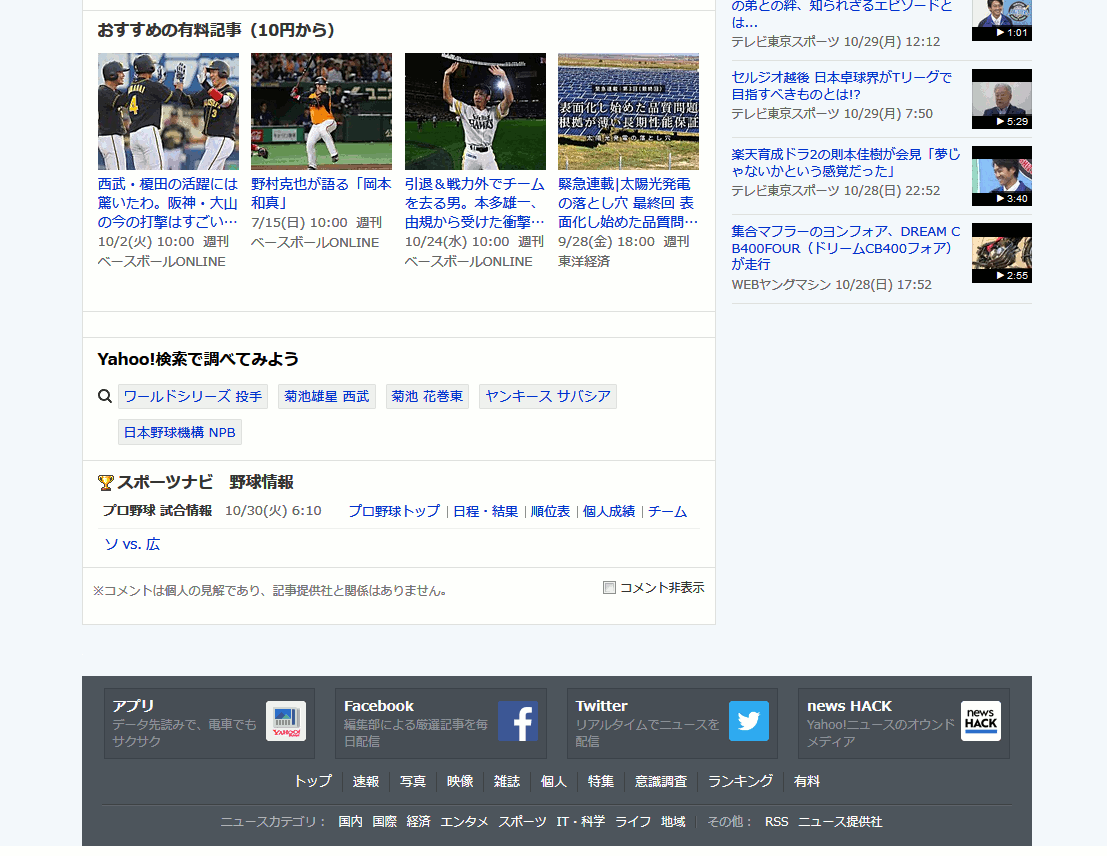Go to 意識調査 in footer menu
This screenshot has width=1107, height=856.
point(661,781)
